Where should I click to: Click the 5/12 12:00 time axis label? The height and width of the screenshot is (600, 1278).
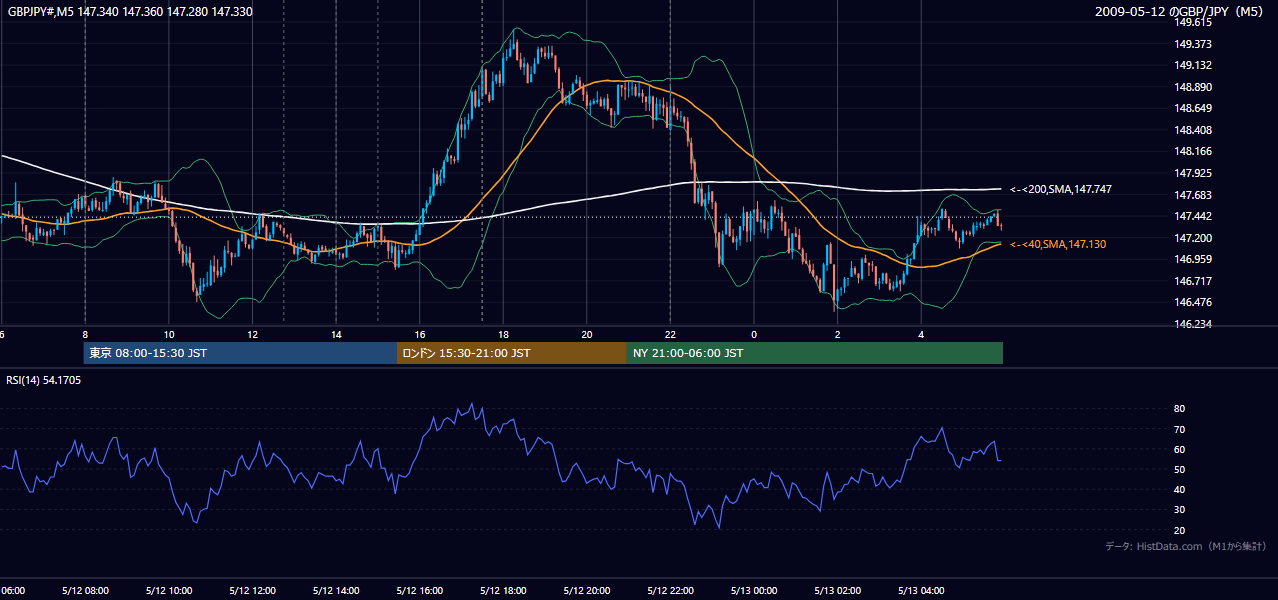pyautogui.click(x=252, y=591)
